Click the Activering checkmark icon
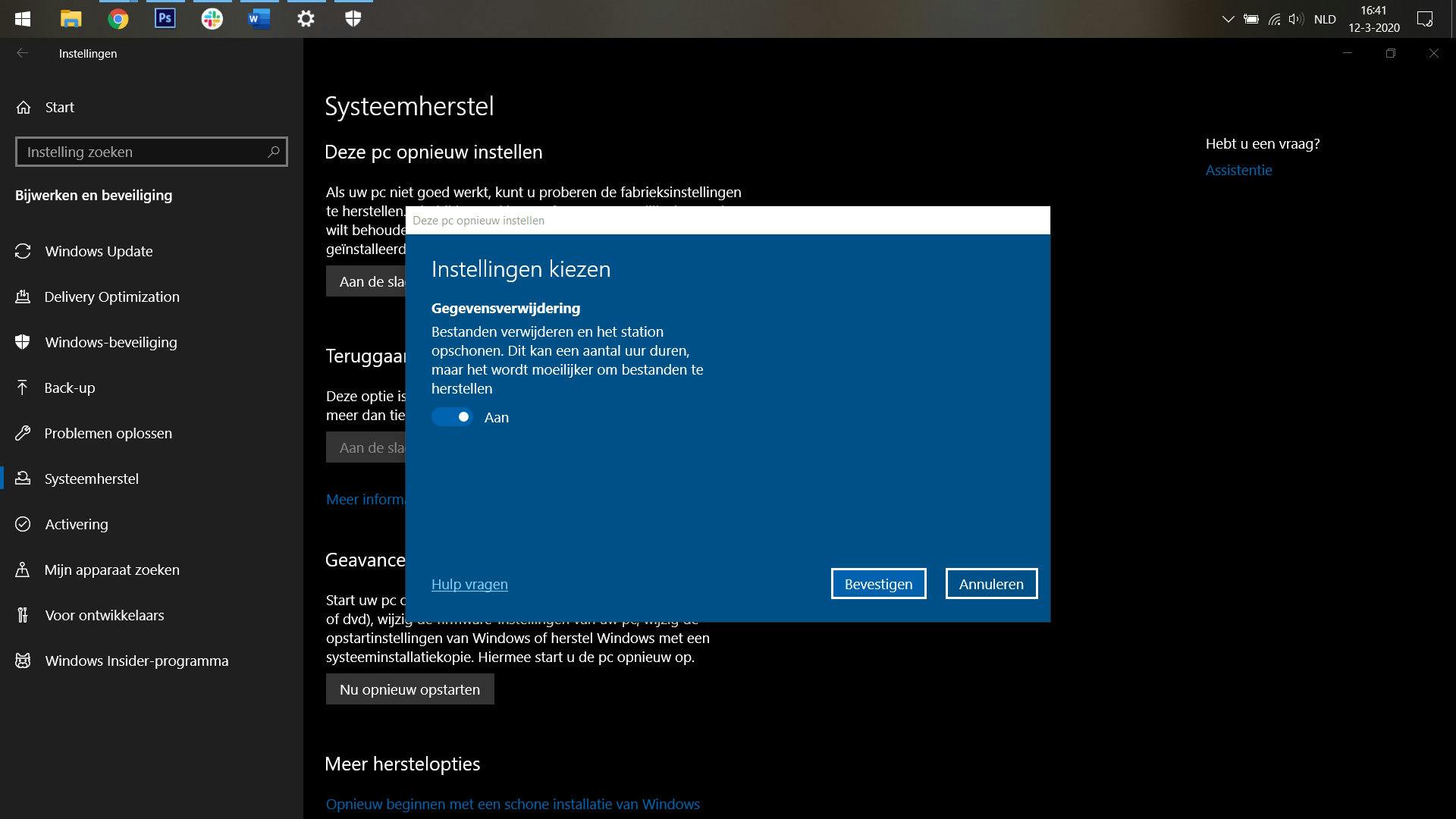This screenshot has height=819, width=1456. point(23,524)
